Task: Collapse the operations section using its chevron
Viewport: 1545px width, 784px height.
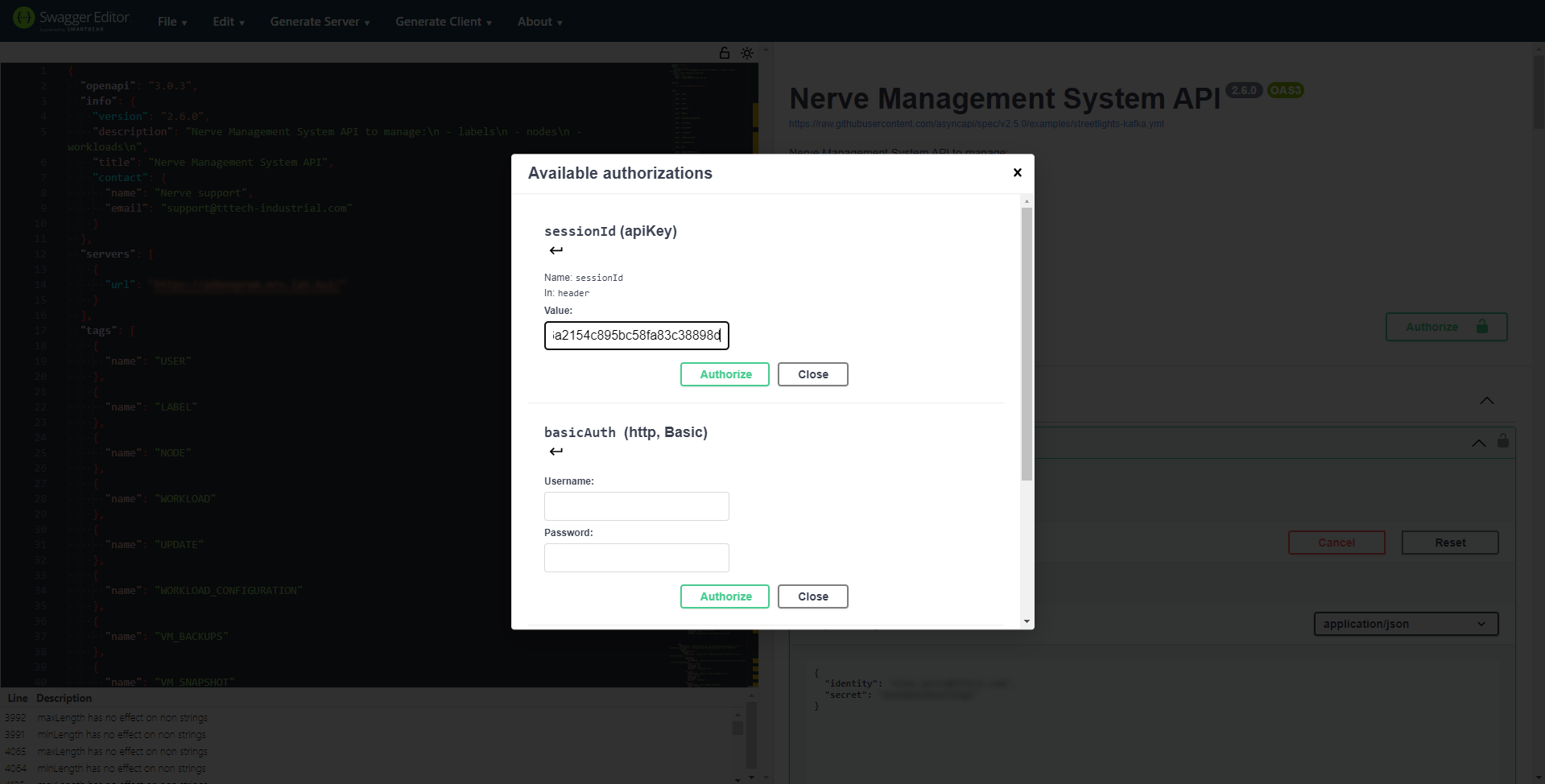Action: coord(1486,400)
